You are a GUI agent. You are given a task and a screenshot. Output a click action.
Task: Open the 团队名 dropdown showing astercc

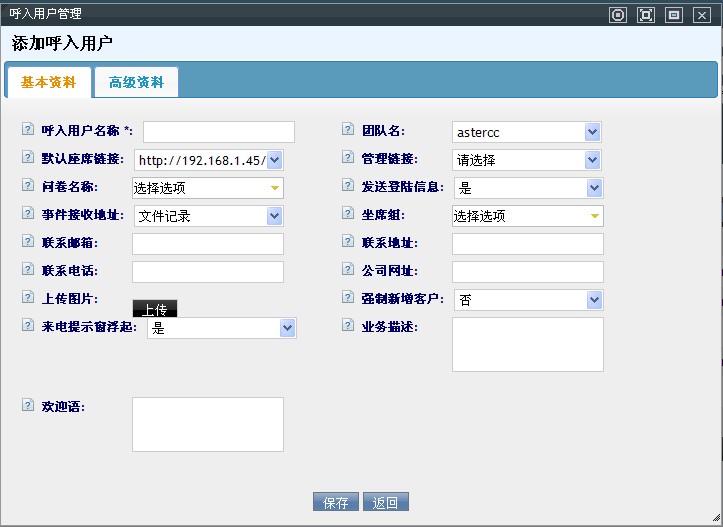click(527, 132)
